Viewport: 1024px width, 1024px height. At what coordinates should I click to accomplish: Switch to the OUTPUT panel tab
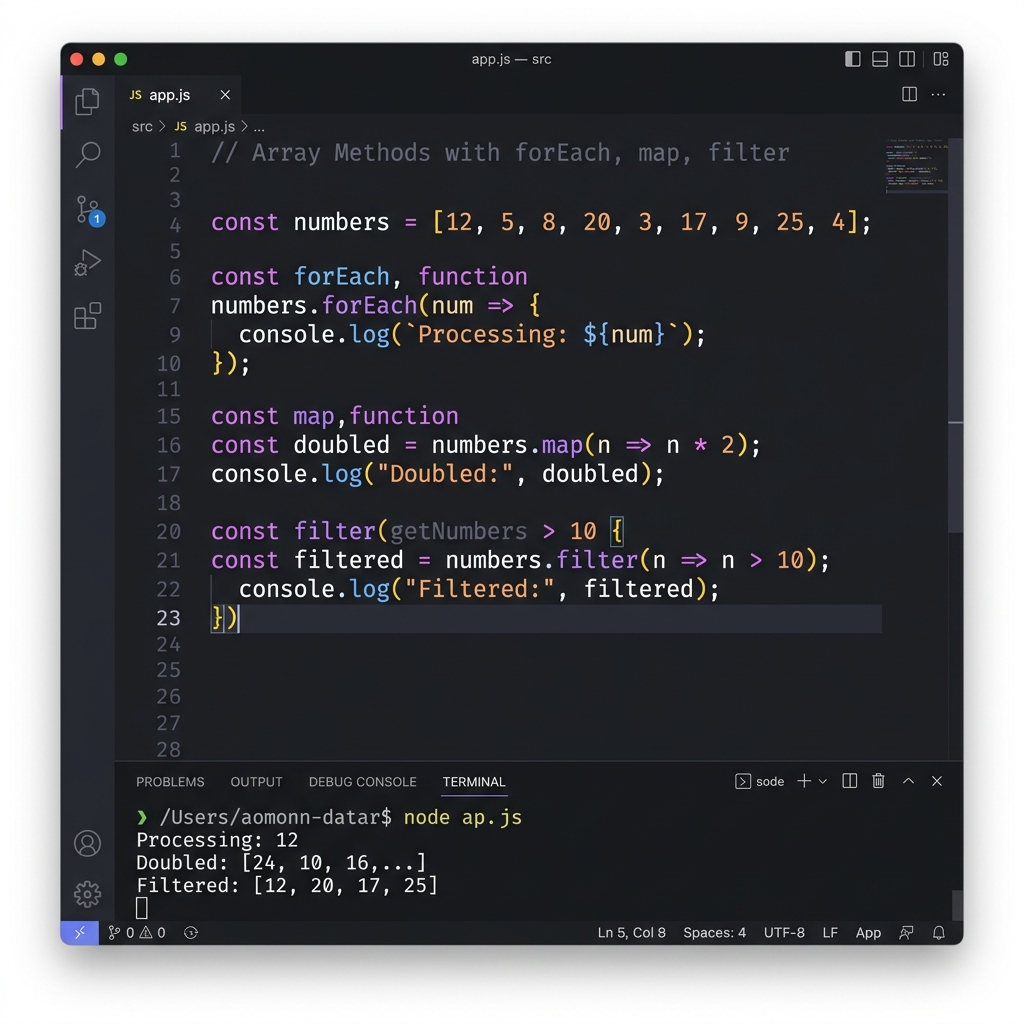(256, 782)
